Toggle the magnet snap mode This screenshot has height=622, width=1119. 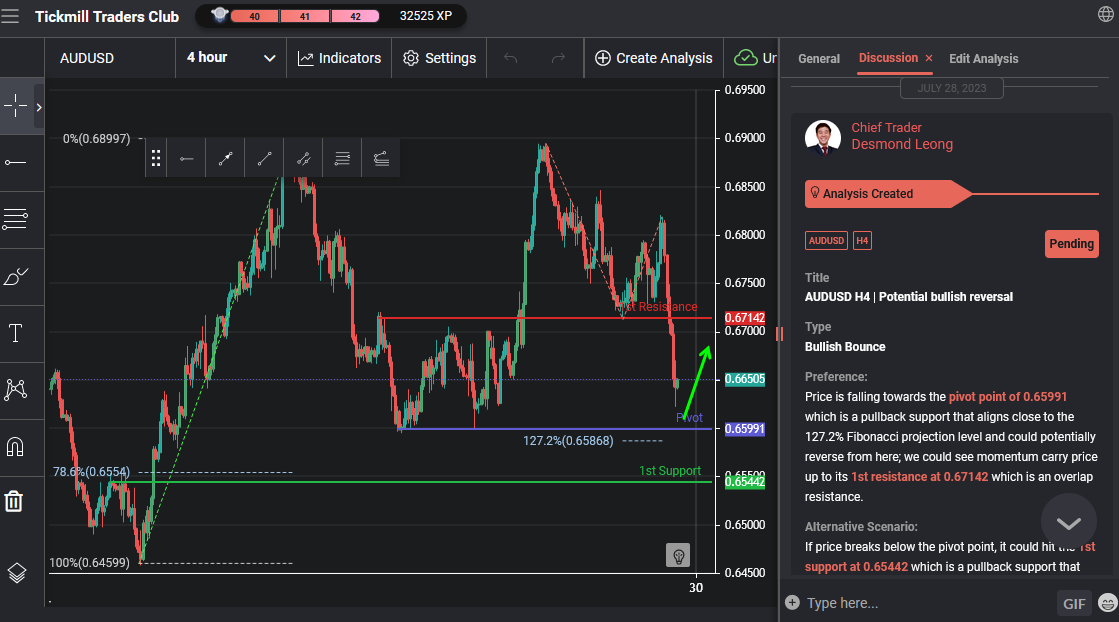pos(15,447)
